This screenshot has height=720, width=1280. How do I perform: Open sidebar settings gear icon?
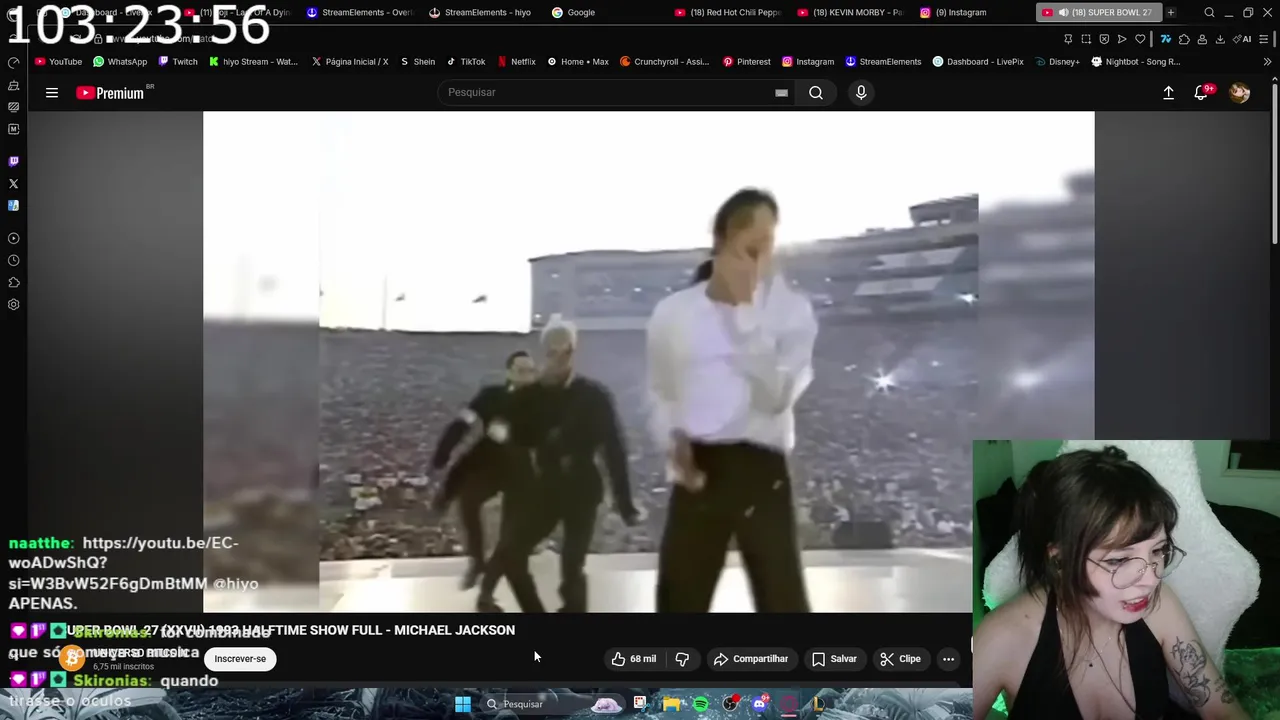click(13, 305)
